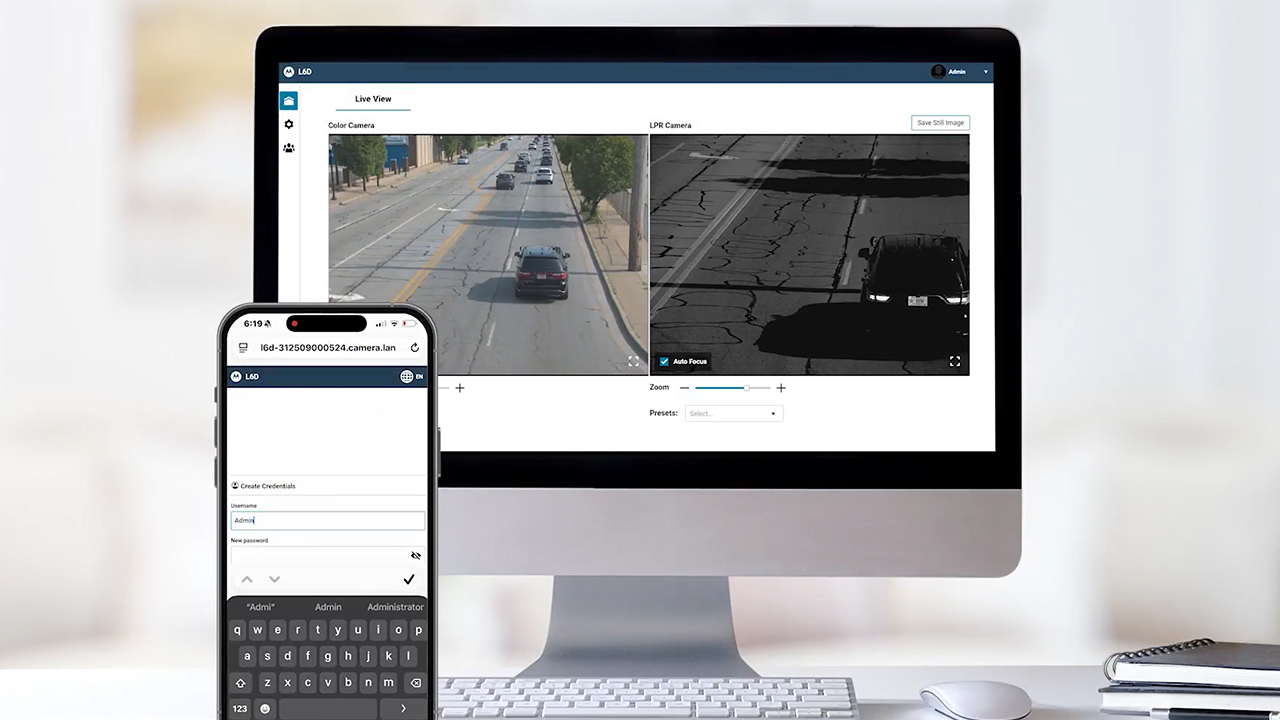
Task: Click the LPR zoom plus icon
Action: (781, 388)
